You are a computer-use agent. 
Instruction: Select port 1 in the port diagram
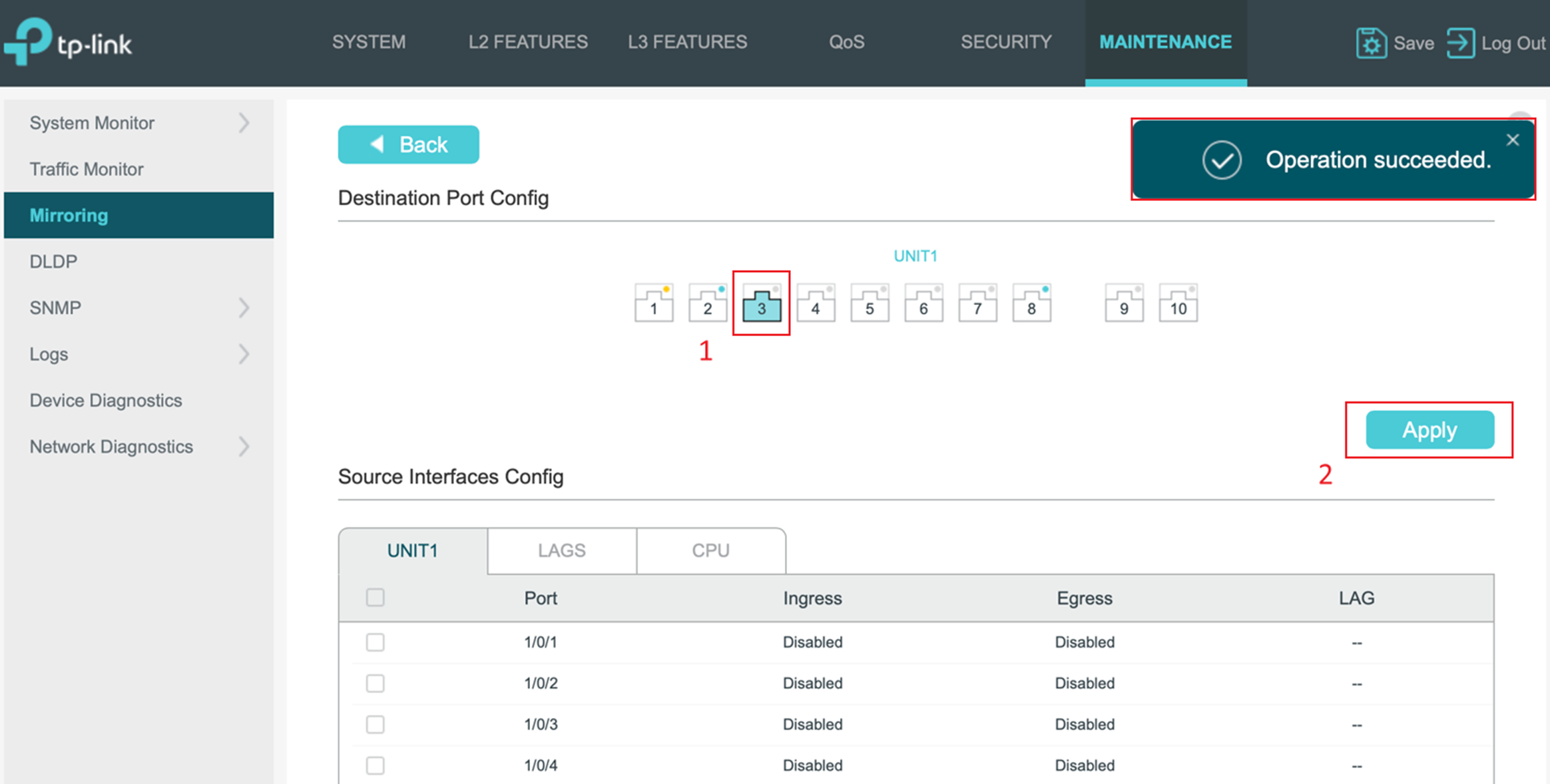(x=654, y=303)
